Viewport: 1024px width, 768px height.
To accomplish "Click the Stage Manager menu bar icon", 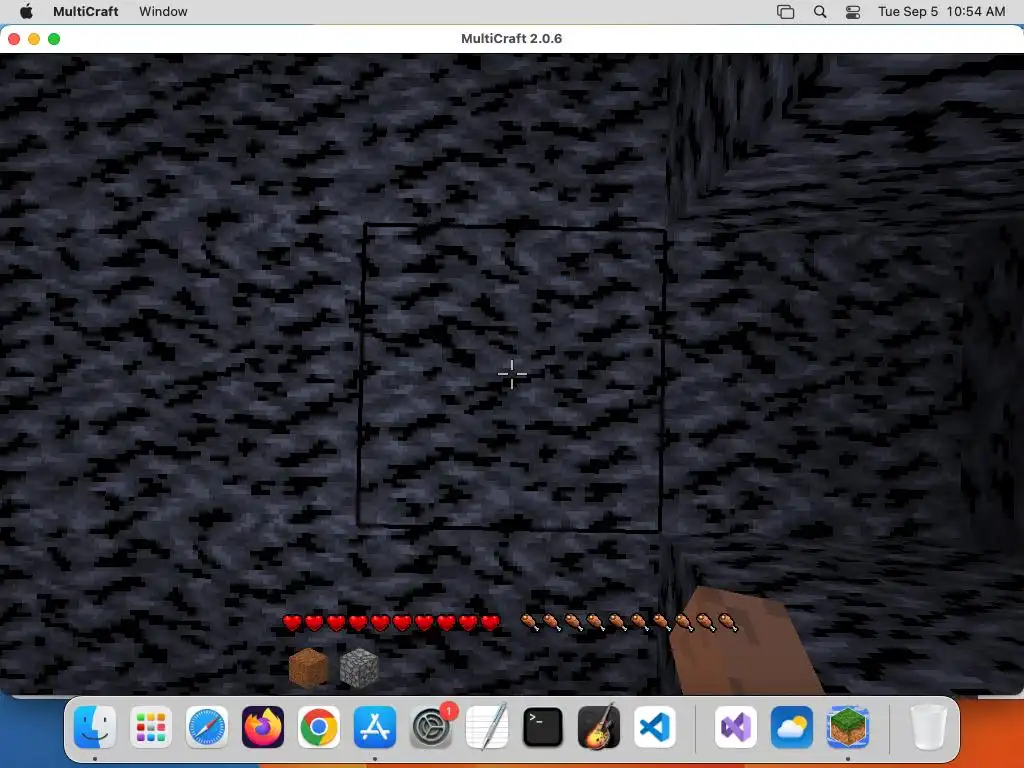I will click(x=786, y=11).
